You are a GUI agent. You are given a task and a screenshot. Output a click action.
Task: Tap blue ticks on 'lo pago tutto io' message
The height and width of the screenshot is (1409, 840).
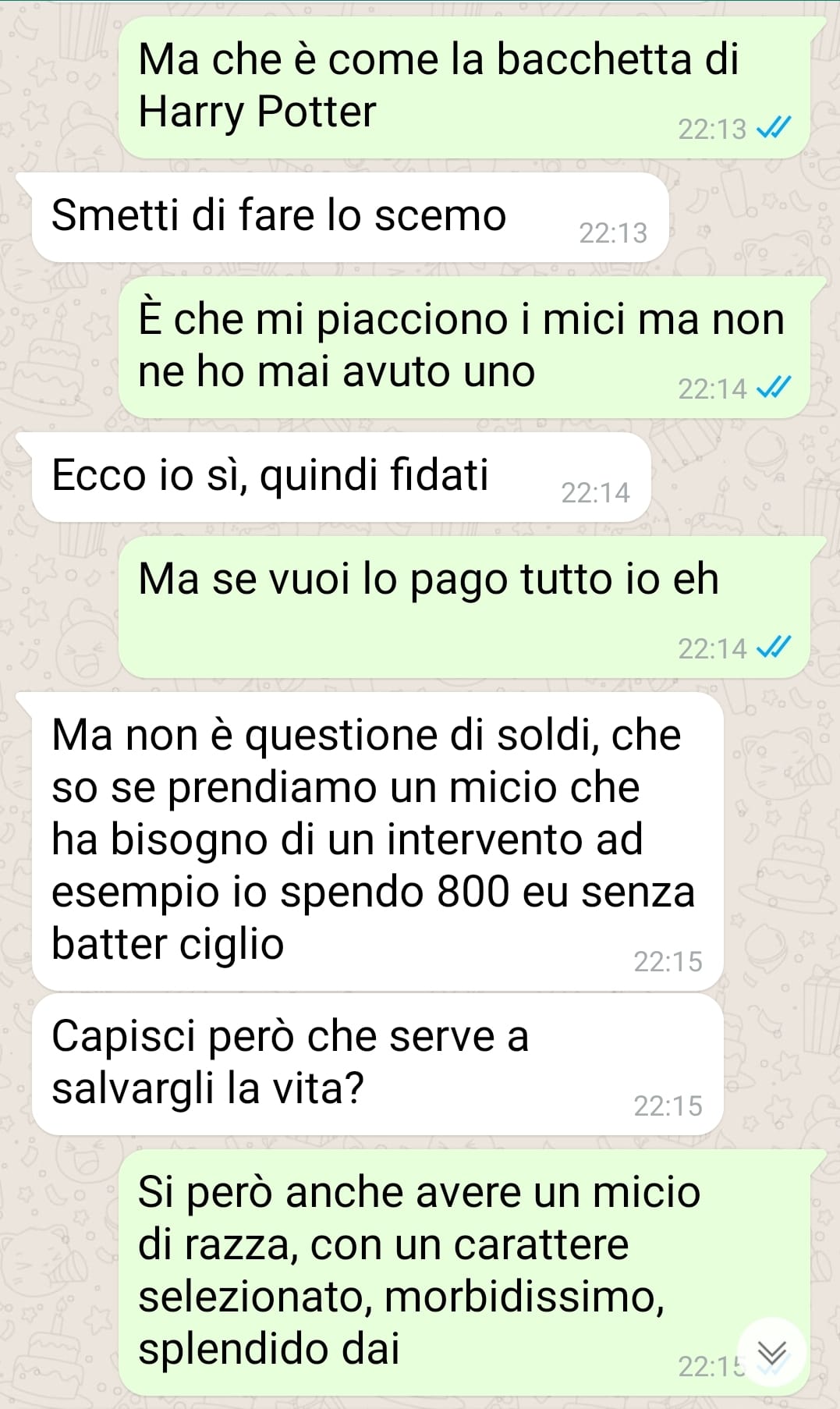point(774,647)
